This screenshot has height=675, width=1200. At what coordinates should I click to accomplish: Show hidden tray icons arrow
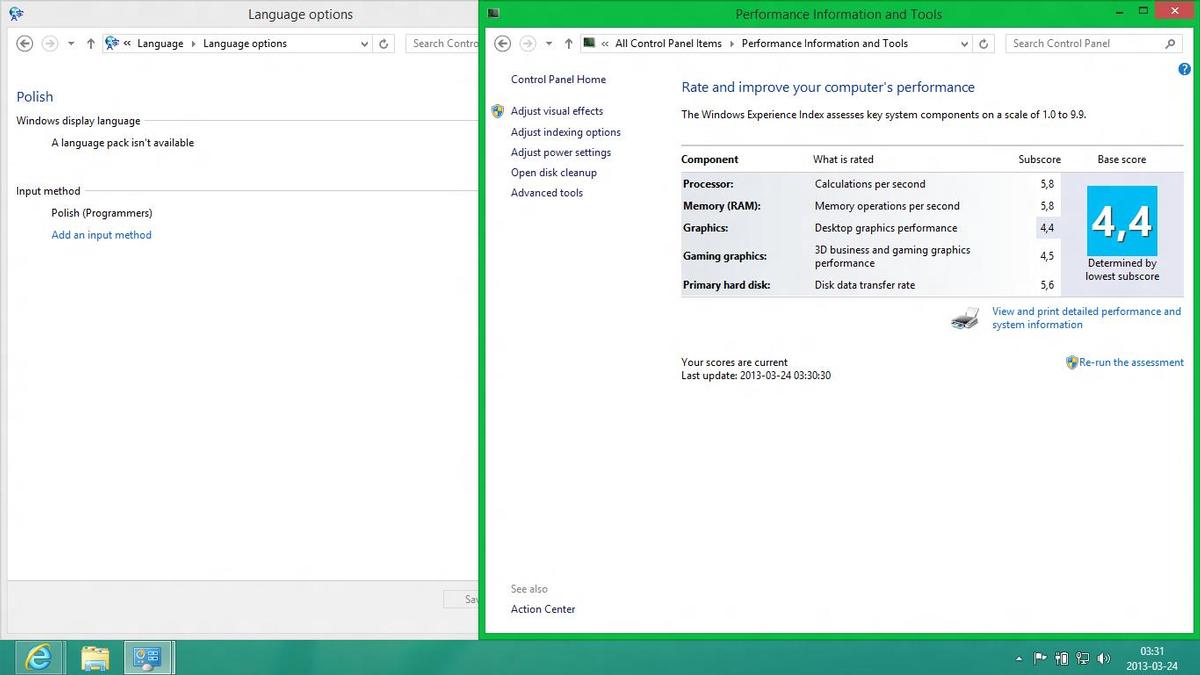pos(1019,658)
